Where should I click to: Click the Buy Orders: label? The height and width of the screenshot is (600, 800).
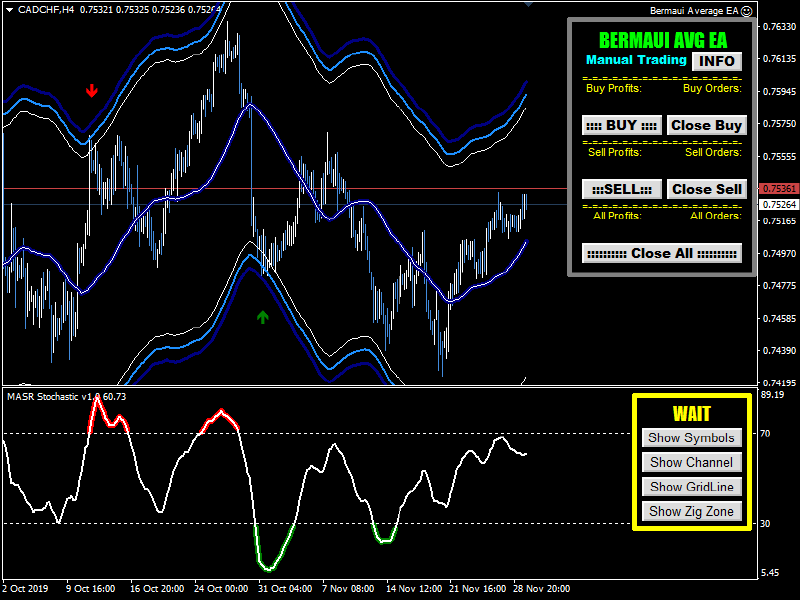712,88
